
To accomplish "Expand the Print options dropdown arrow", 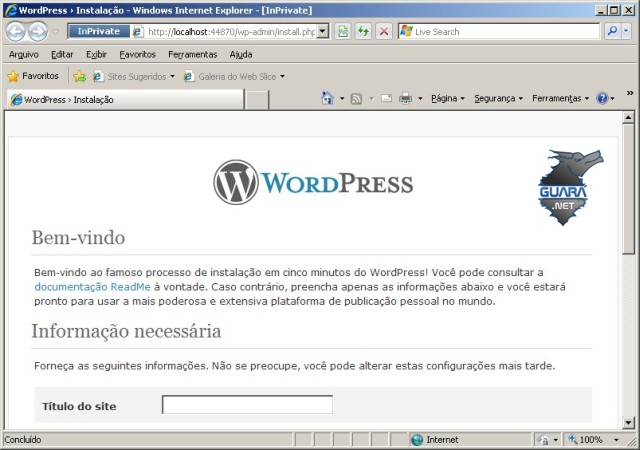I will (420, 98).
